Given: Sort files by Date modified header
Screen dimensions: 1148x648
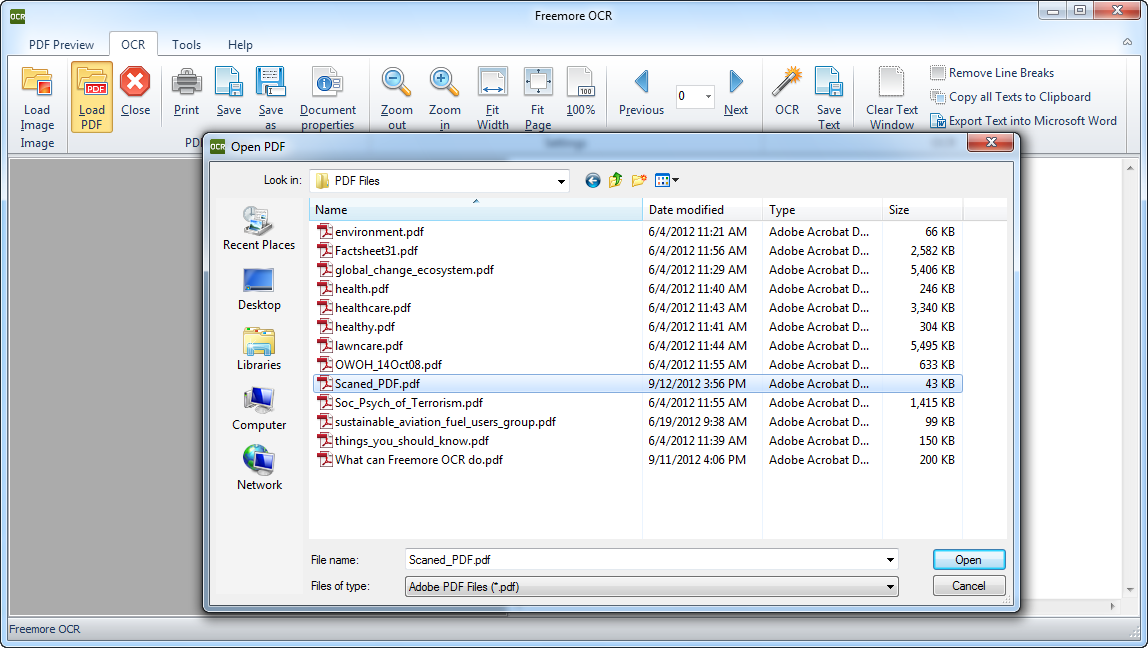Looking at the screenshot, I should pos(703,209).
